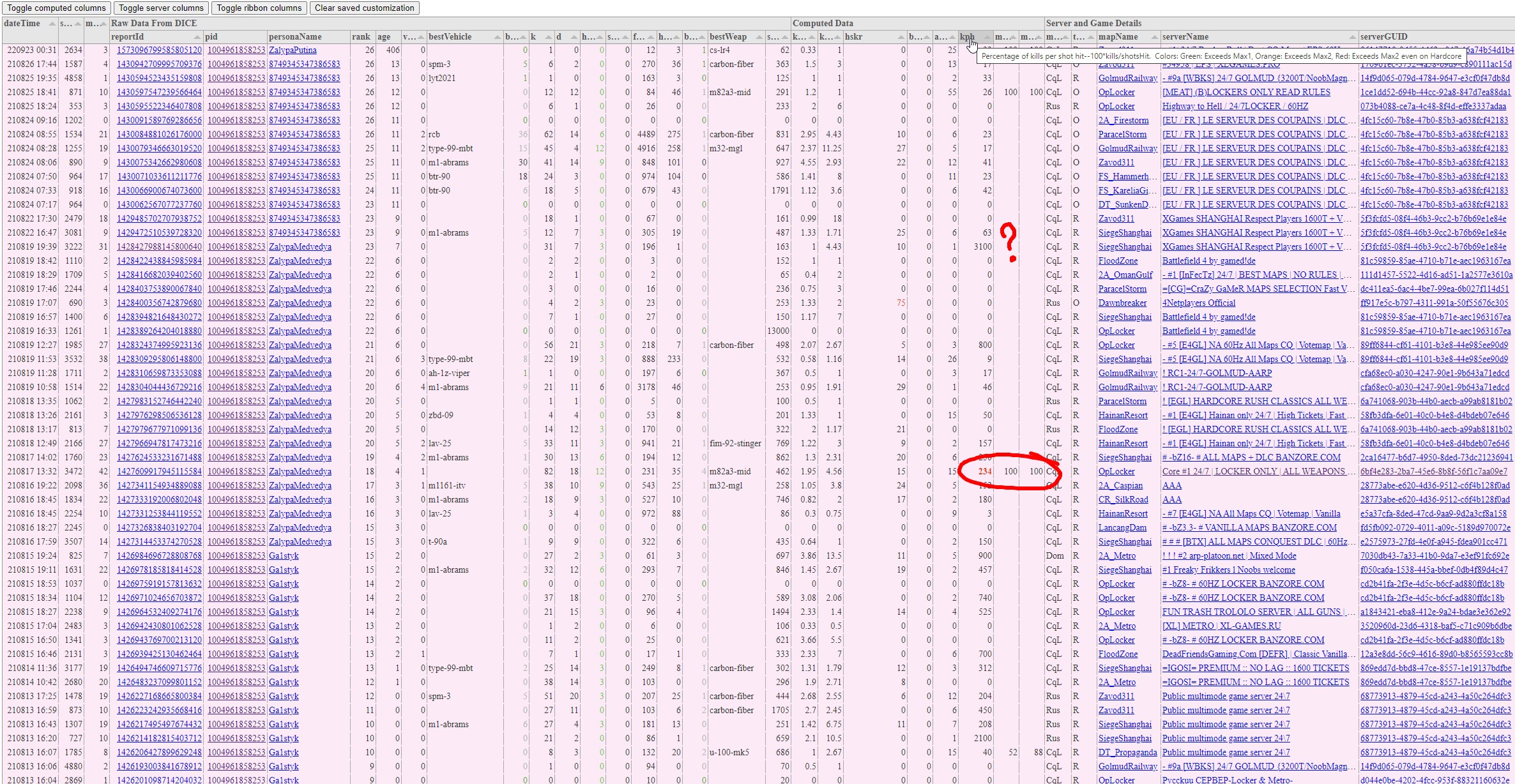Select the lyt2021 vehicle cell

465,79
